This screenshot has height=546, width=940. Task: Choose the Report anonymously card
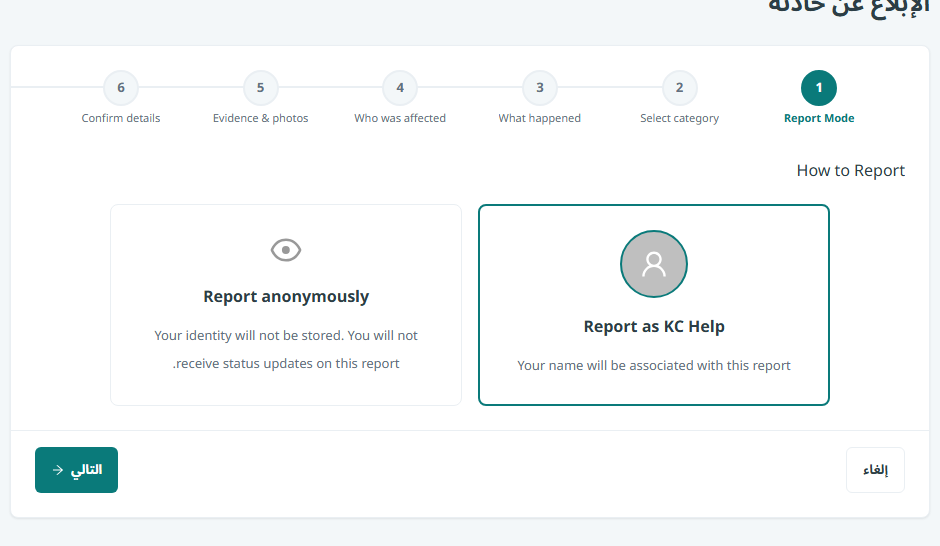pos(286,305)
